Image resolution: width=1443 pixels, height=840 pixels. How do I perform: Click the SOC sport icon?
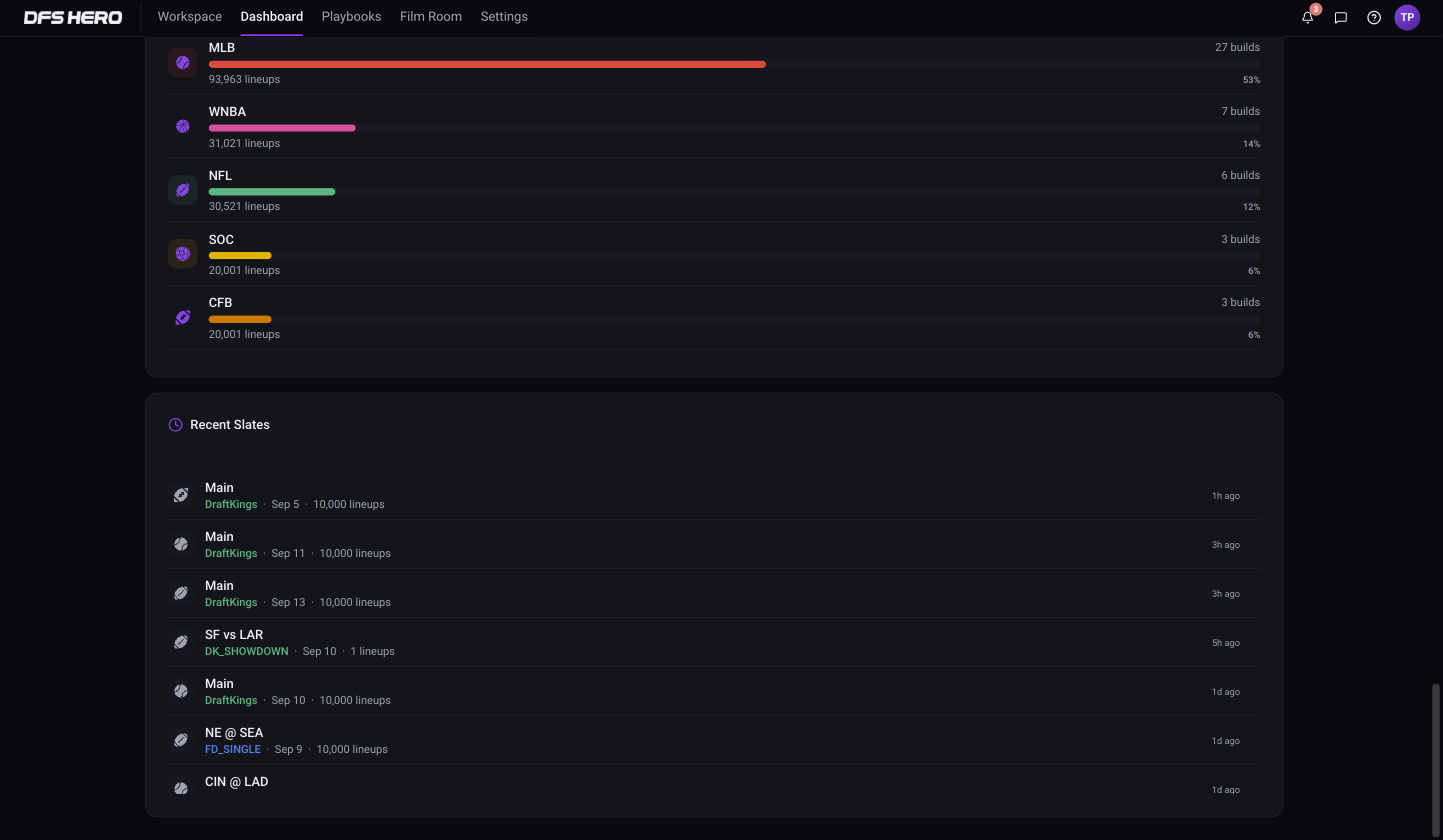(183, 254)
